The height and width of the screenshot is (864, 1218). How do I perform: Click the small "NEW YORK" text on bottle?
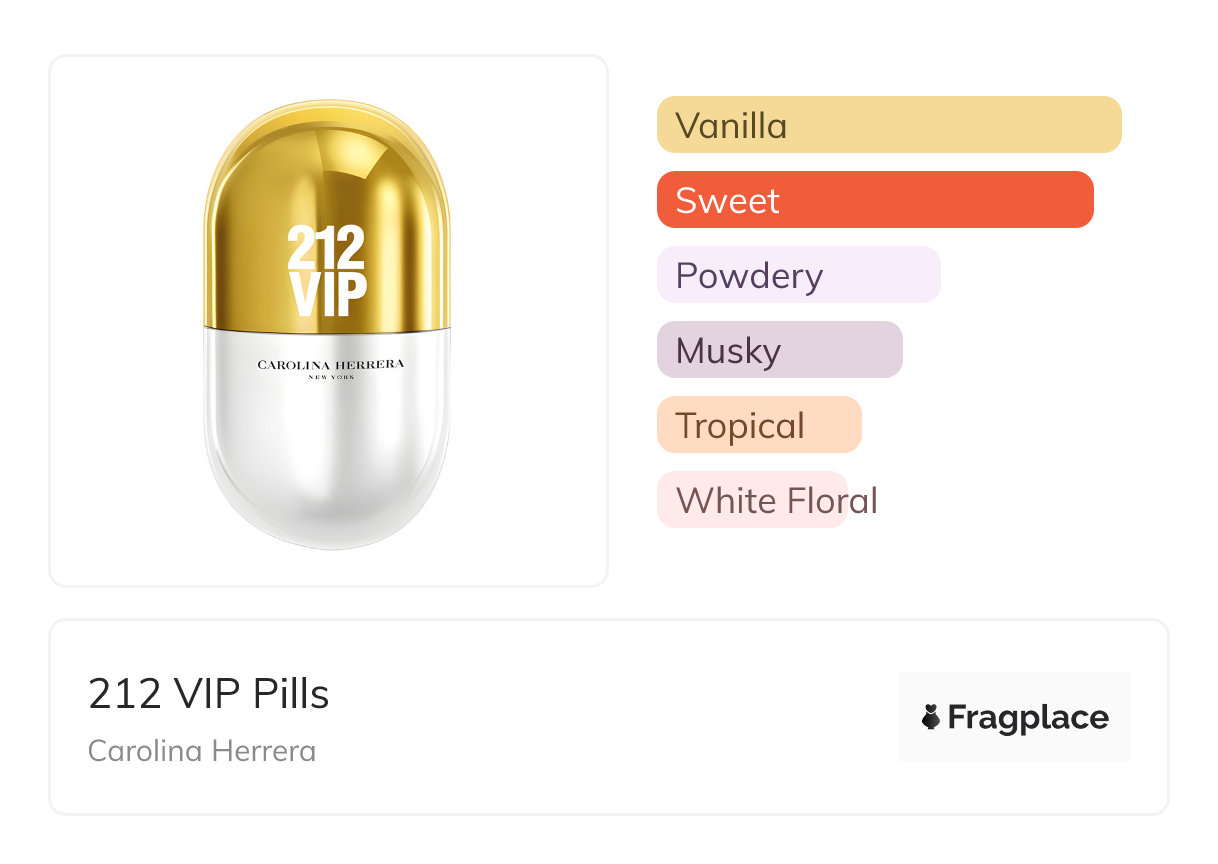(329, 377)
